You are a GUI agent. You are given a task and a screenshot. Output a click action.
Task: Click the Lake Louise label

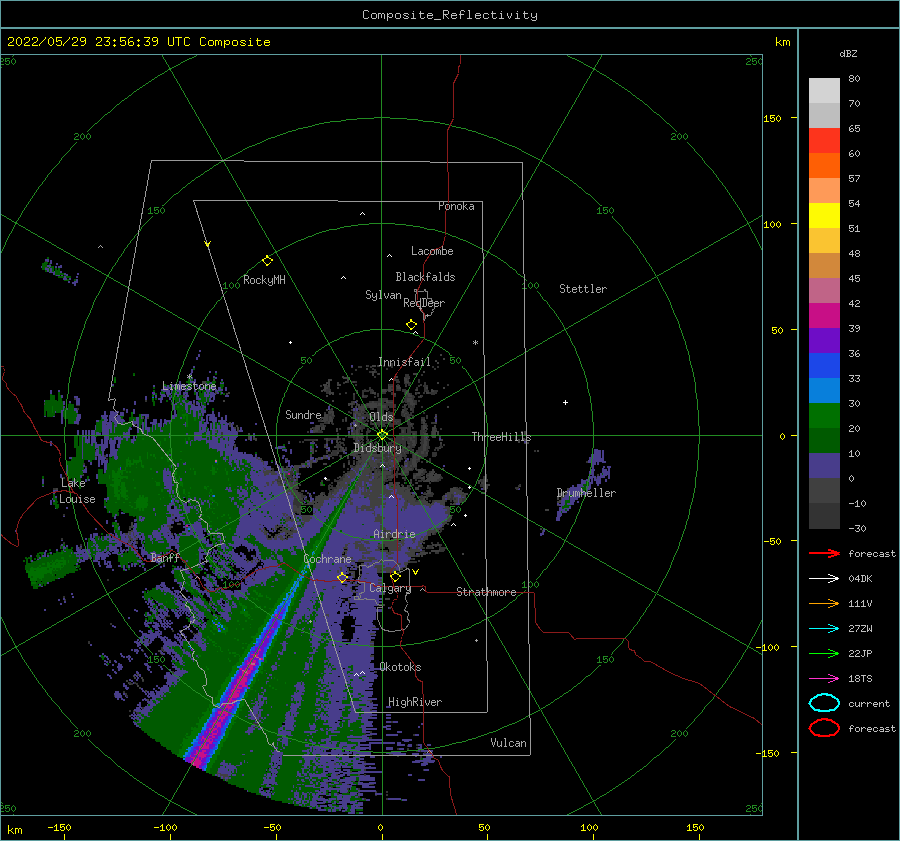tap(77, 491)
